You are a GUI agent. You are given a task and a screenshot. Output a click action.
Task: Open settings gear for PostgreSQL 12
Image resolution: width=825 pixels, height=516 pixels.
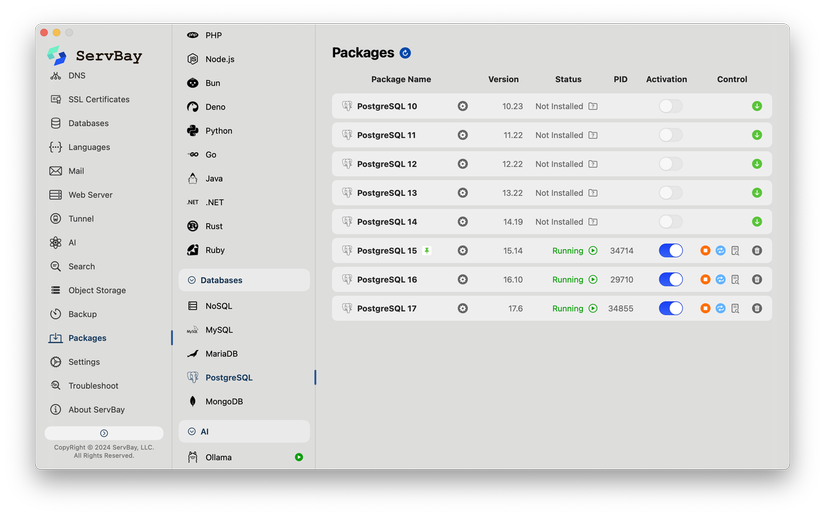tap(462, 164)
